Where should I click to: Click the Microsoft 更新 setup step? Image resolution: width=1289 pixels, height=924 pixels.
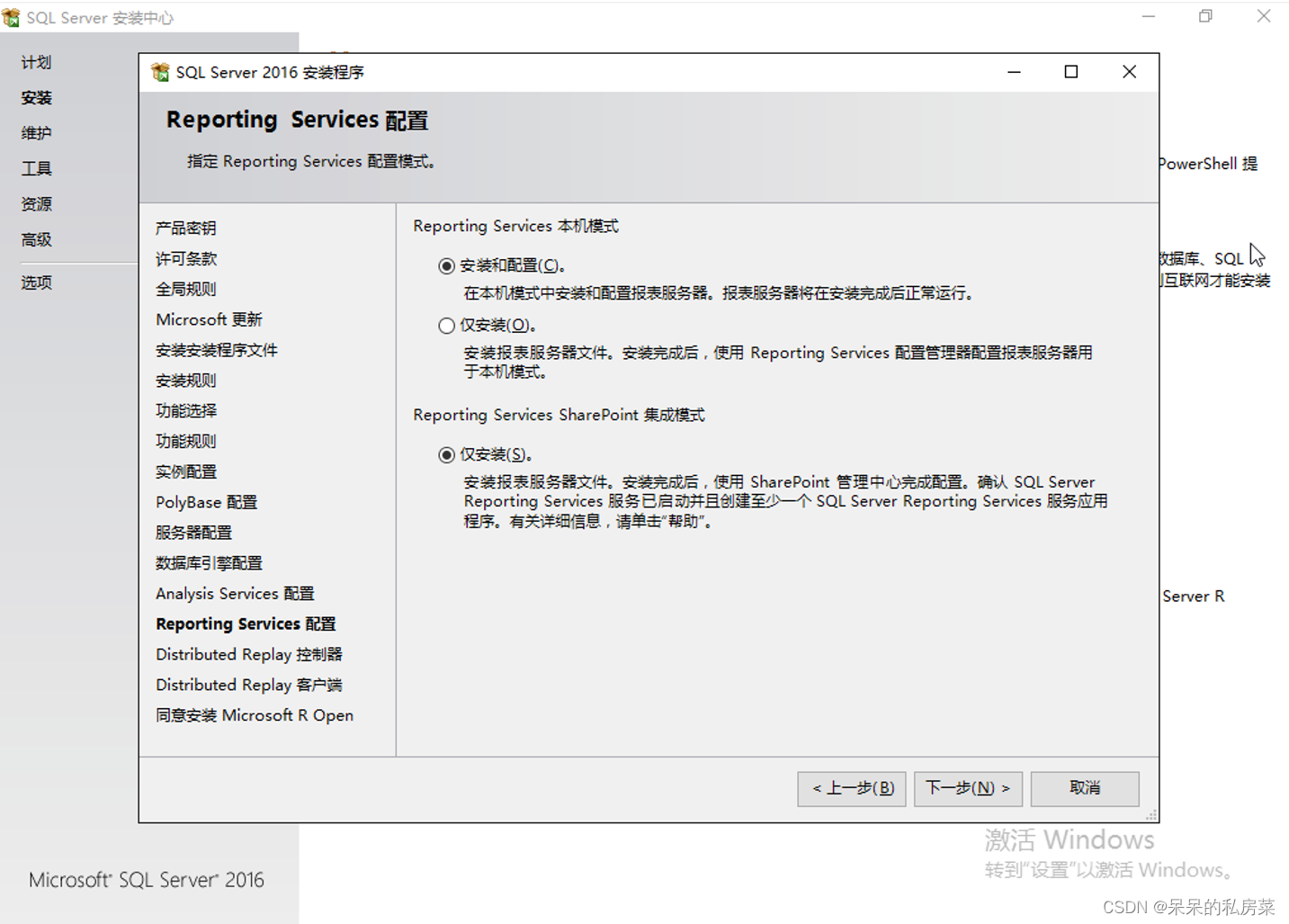(209, 319)
